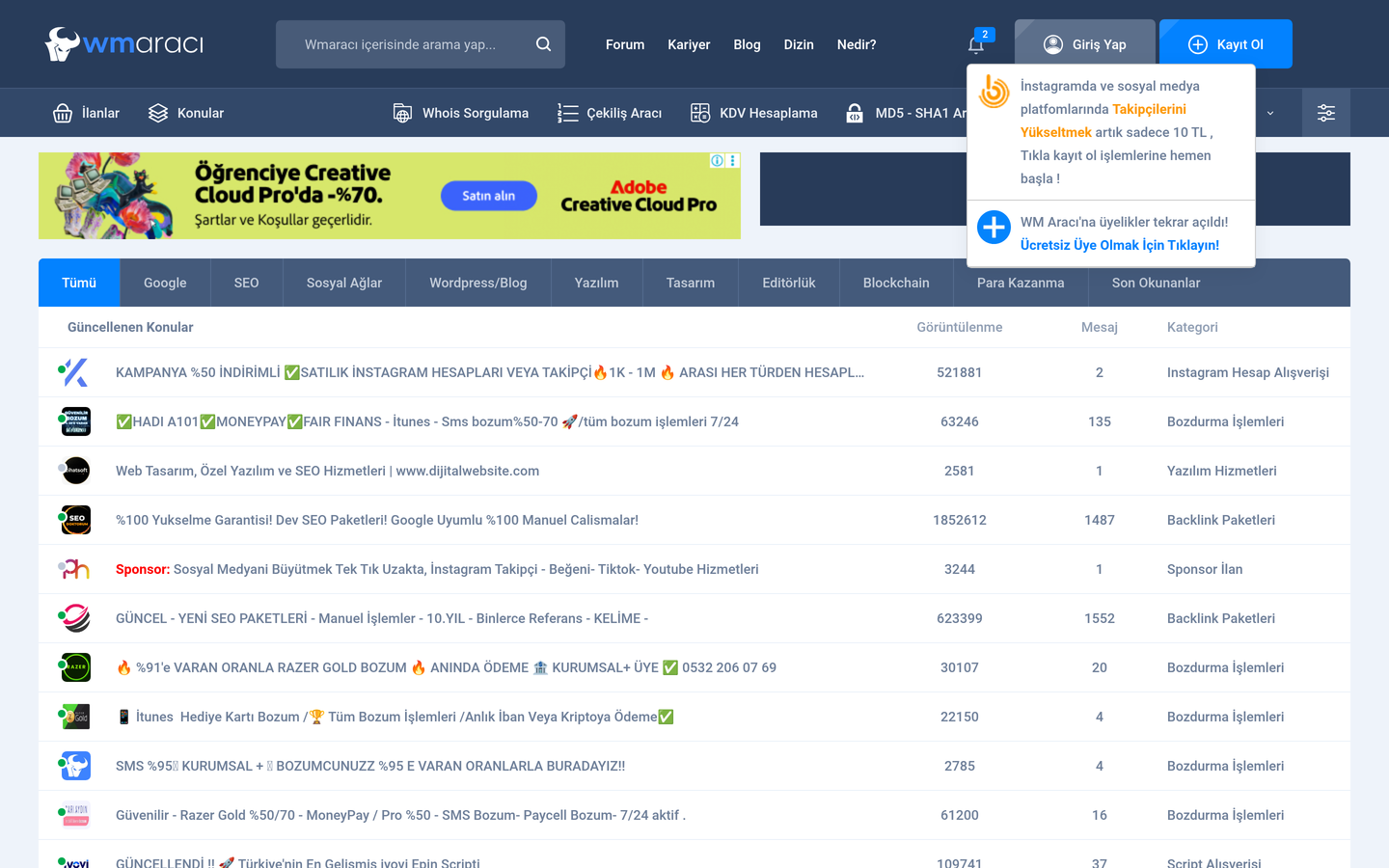This screenshot has width=1389, height=868.
Task: Click the Giriş Yap button
Action: pos(1085,44)
